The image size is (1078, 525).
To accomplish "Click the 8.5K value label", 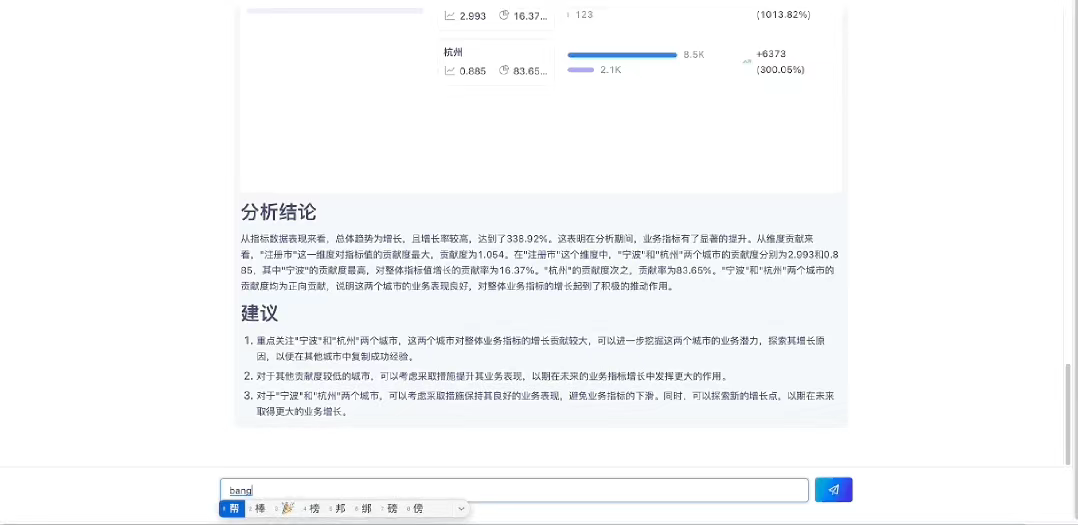I will point(694,54).
